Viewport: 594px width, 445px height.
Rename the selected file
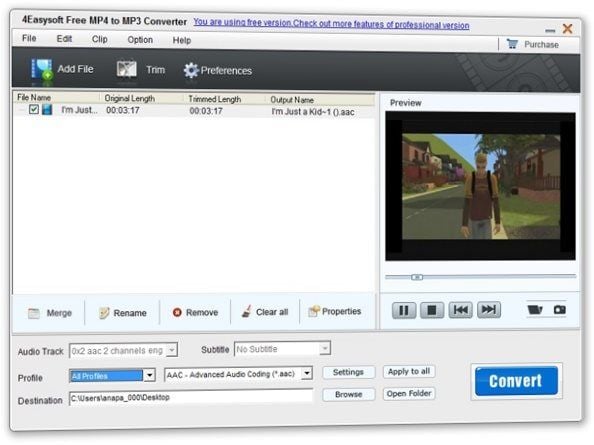pos(122,313)
